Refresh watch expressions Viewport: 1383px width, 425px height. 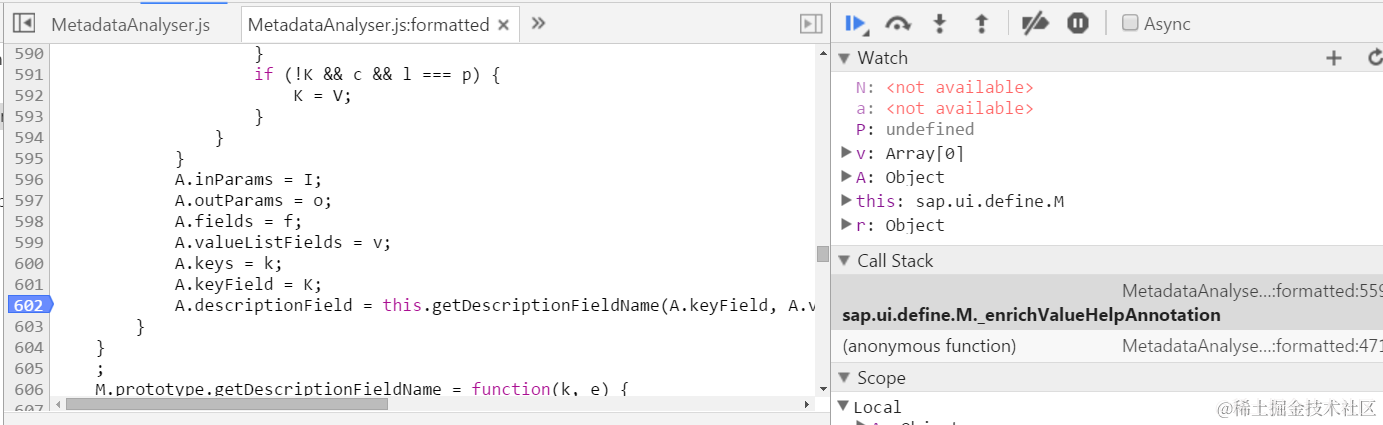1375,58
